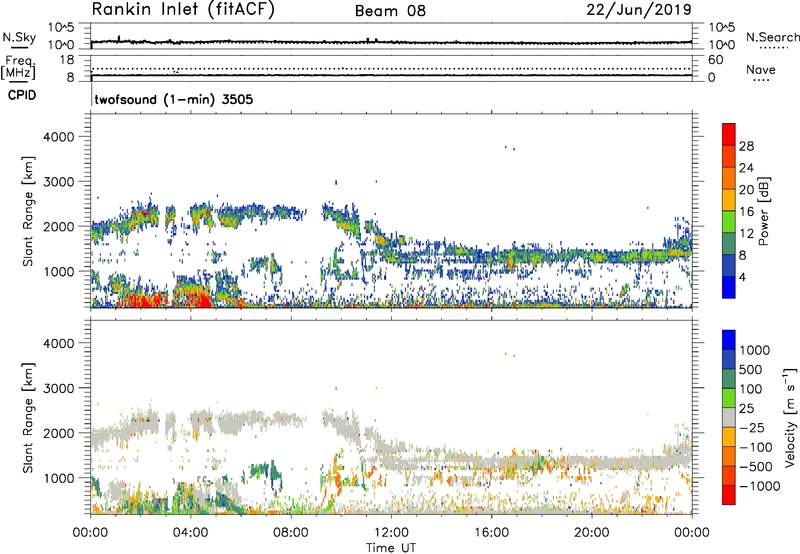Click the 'Slant Range [km]' label of the power panel
This screenshot has height=554, width=800.
28,211
